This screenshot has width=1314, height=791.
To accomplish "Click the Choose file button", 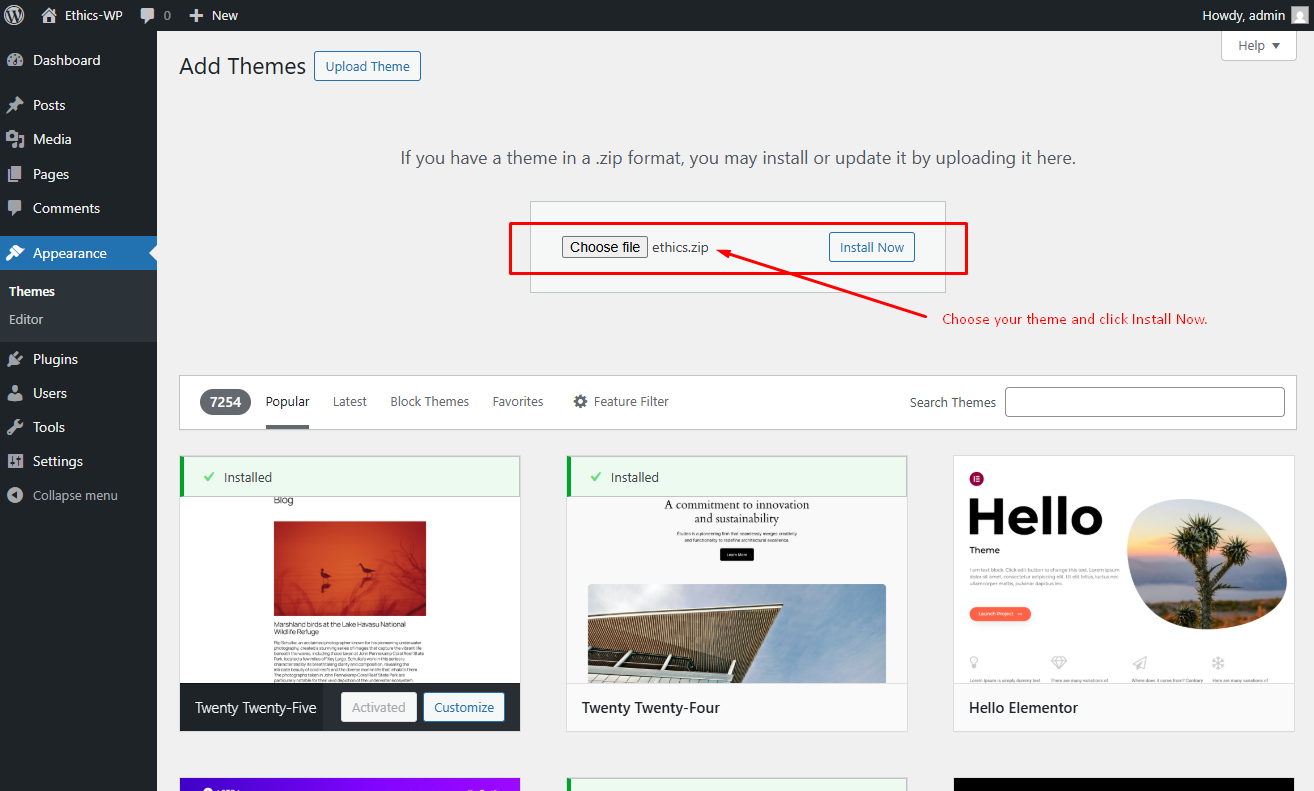I will (x=605, y=247).
